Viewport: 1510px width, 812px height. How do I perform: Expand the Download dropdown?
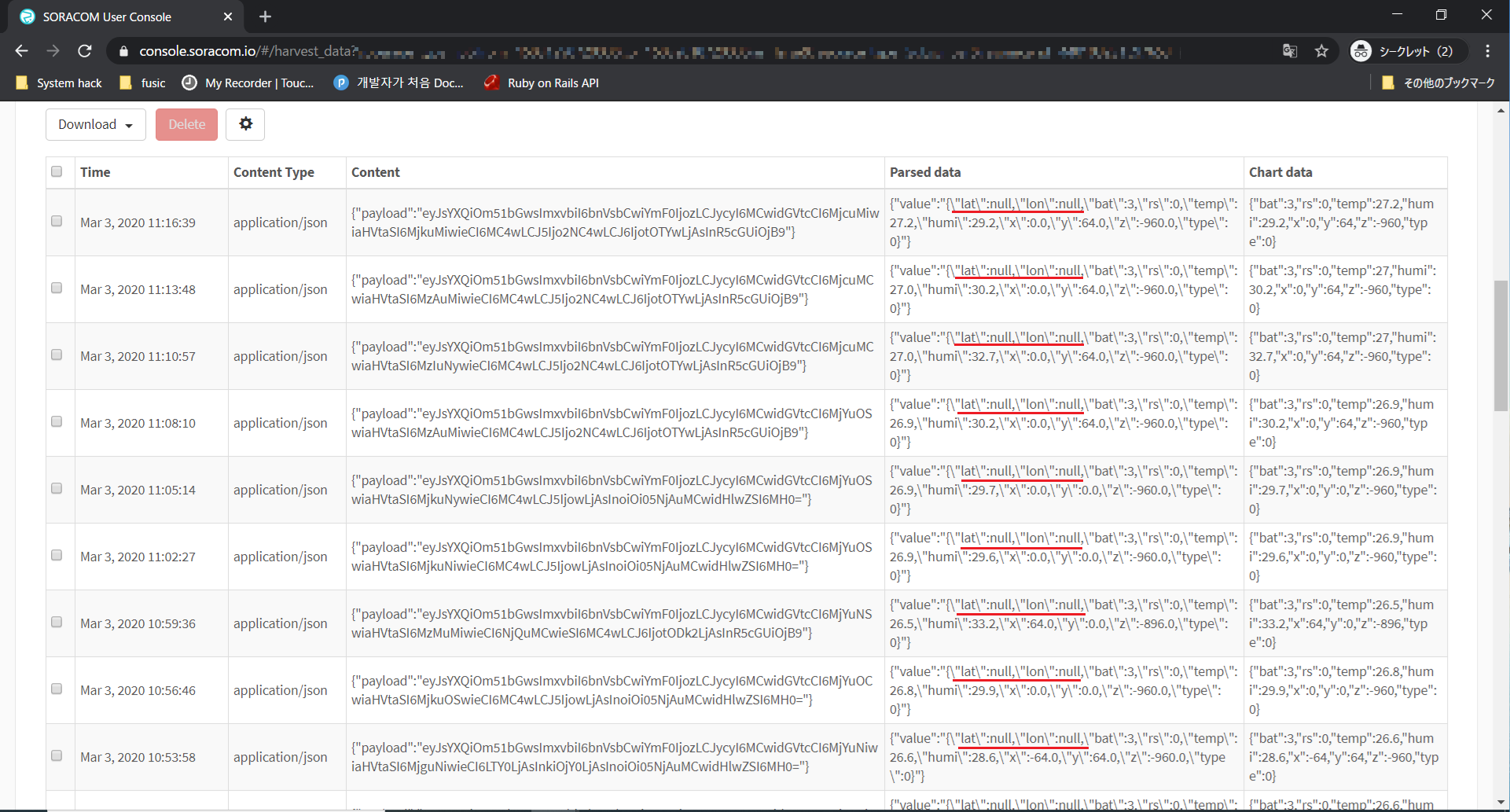tap(95, 124)
